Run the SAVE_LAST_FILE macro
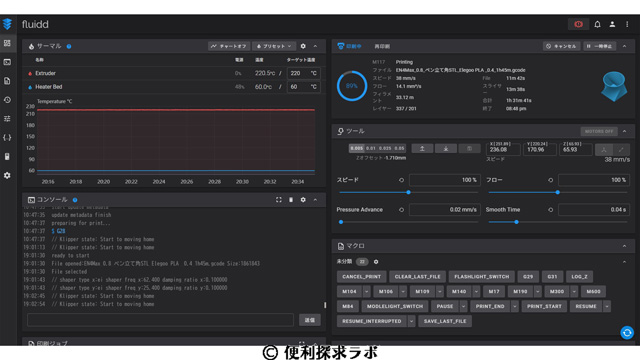Screen dimensions: 640x360 click(x=445, y=321)
